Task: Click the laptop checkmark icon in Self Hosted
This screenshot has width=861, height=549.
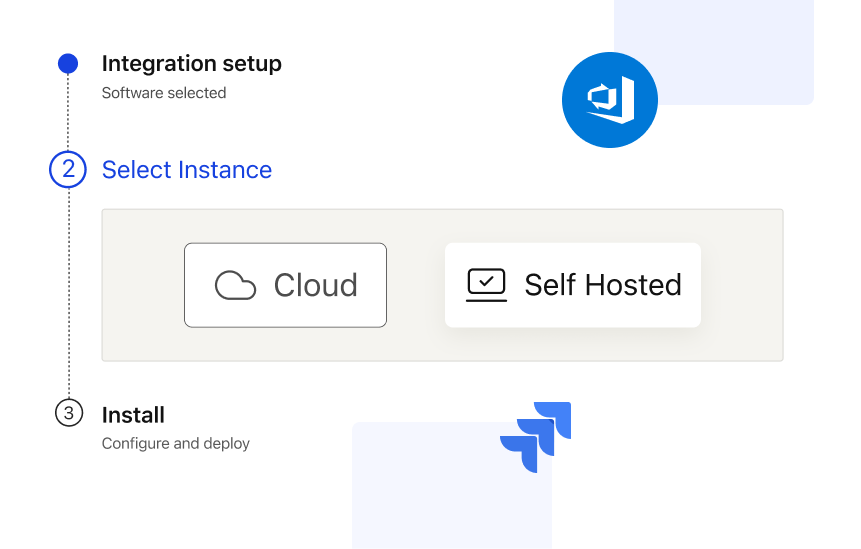Action: click(487, 285)
